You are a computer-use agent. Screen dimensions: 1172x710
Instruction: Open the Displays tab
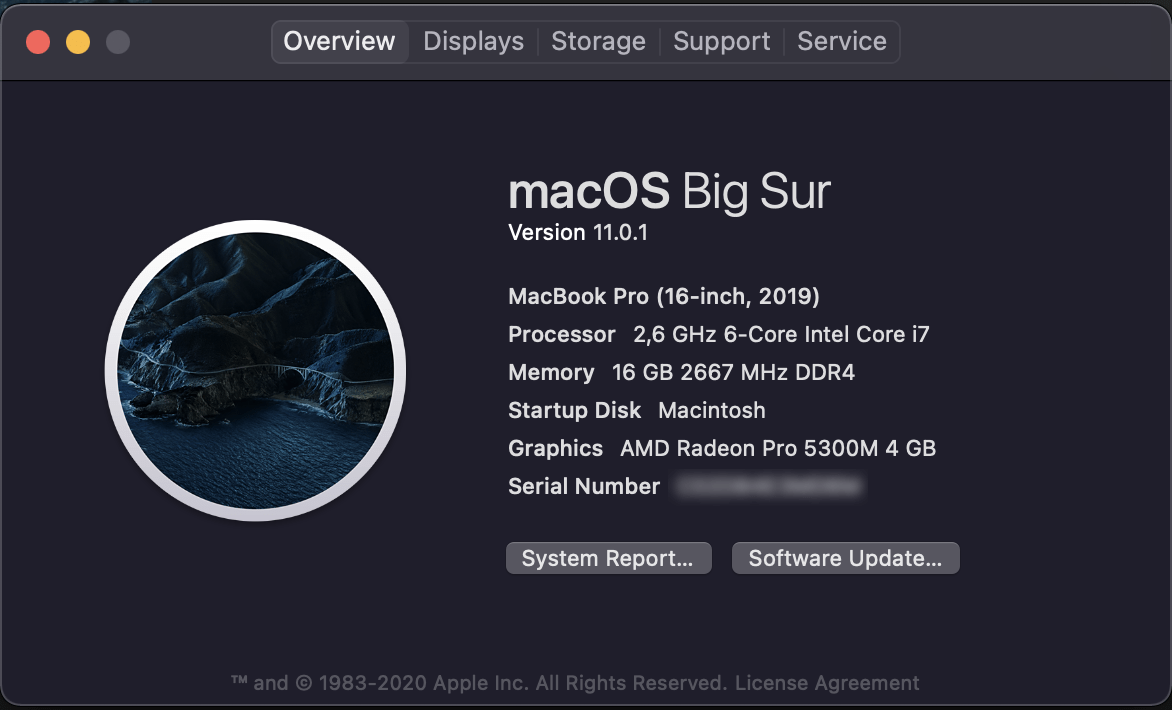[473, 42]
